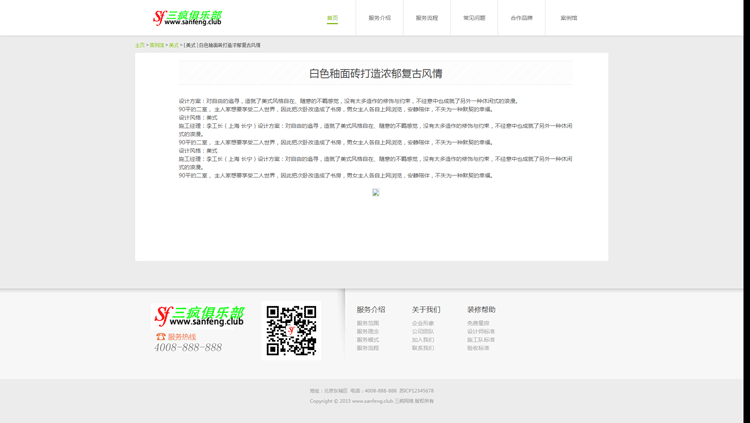Open the 首页 navigation tab
750x423 pixels.
332,18
